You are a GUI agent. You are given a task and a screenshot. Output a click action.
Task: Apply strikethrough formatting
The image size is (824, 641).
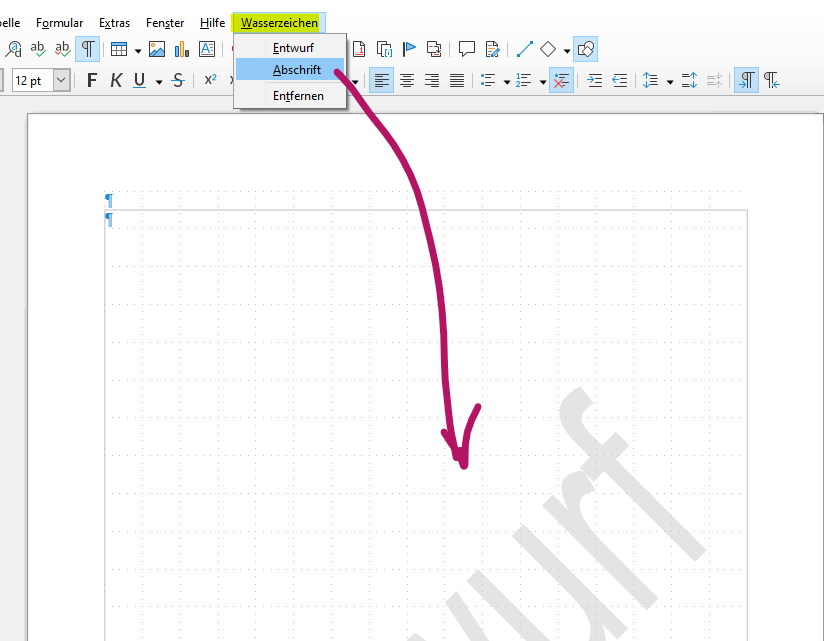[178, 80]
